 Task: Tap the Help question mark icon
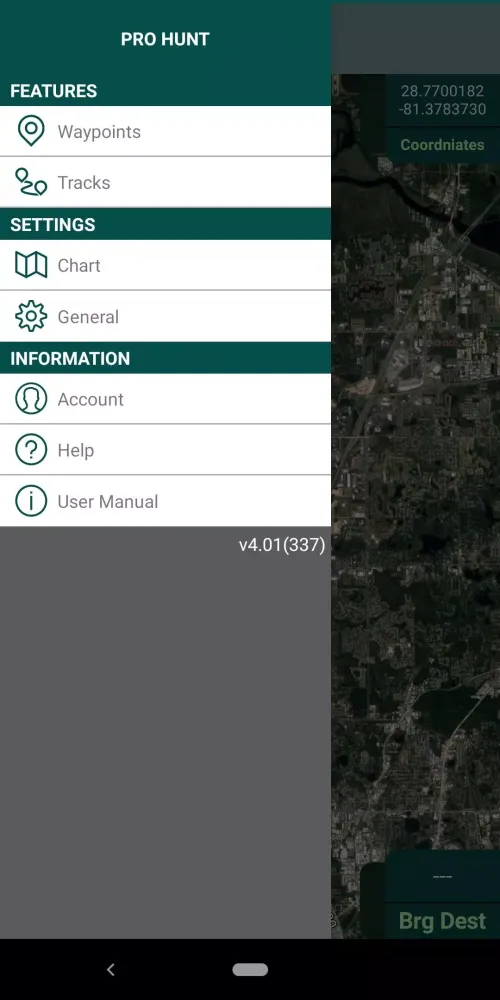pos(31,450)
